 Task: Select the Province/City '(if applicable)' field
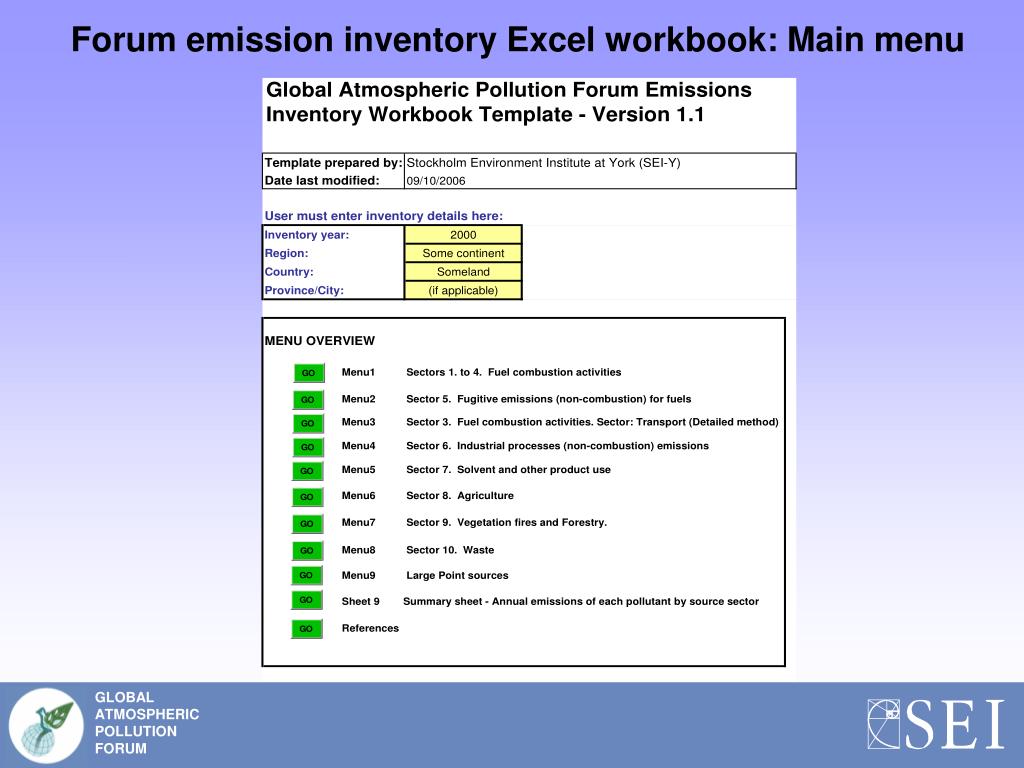tap(463, 291)
